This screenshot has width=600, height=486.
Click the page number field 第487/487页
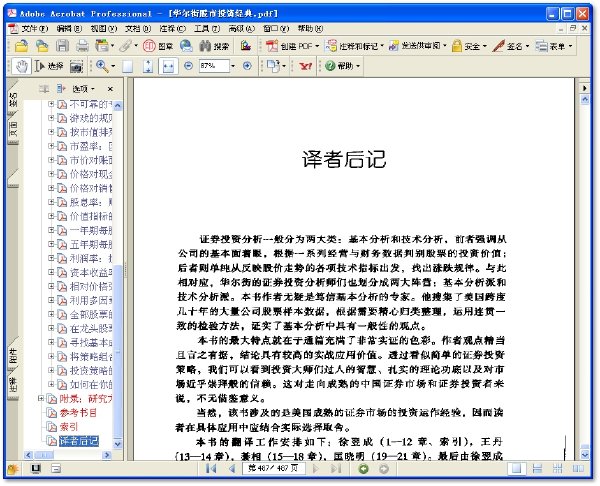click(x=274, y=468)
